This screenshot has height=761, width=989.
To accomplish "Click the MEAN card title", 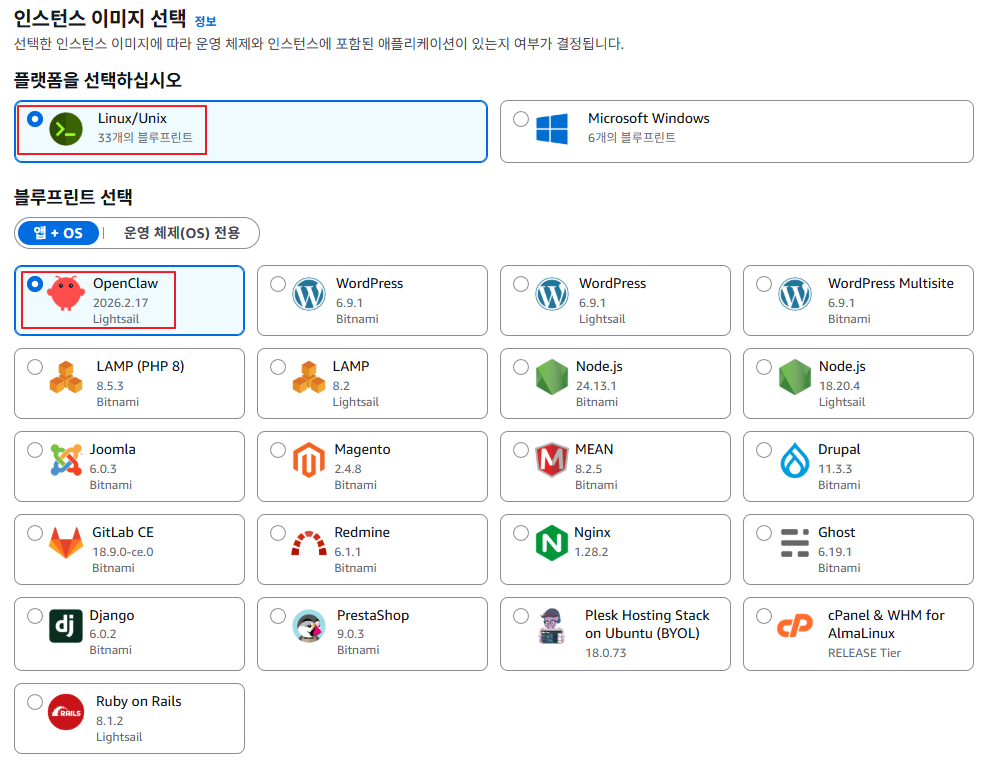I will pyautogui.click(x=594, y=450).
